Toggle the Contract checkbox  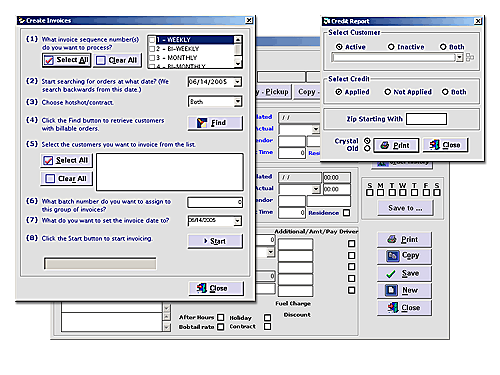(x=267, y=327)
